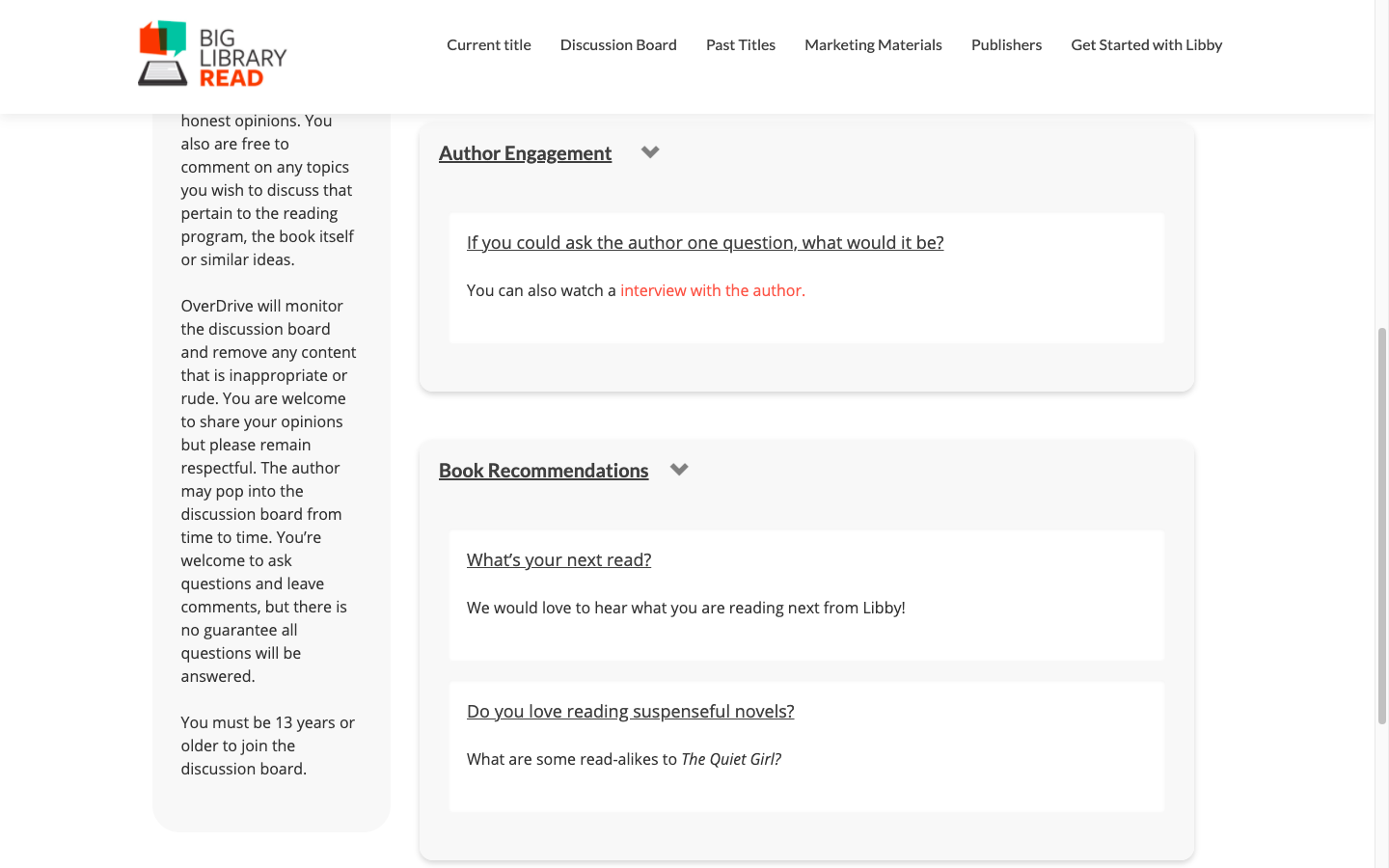Click the Big Library Read logo
The height and width of the screenshot is (868, 1389).
(x=212, y=54)
